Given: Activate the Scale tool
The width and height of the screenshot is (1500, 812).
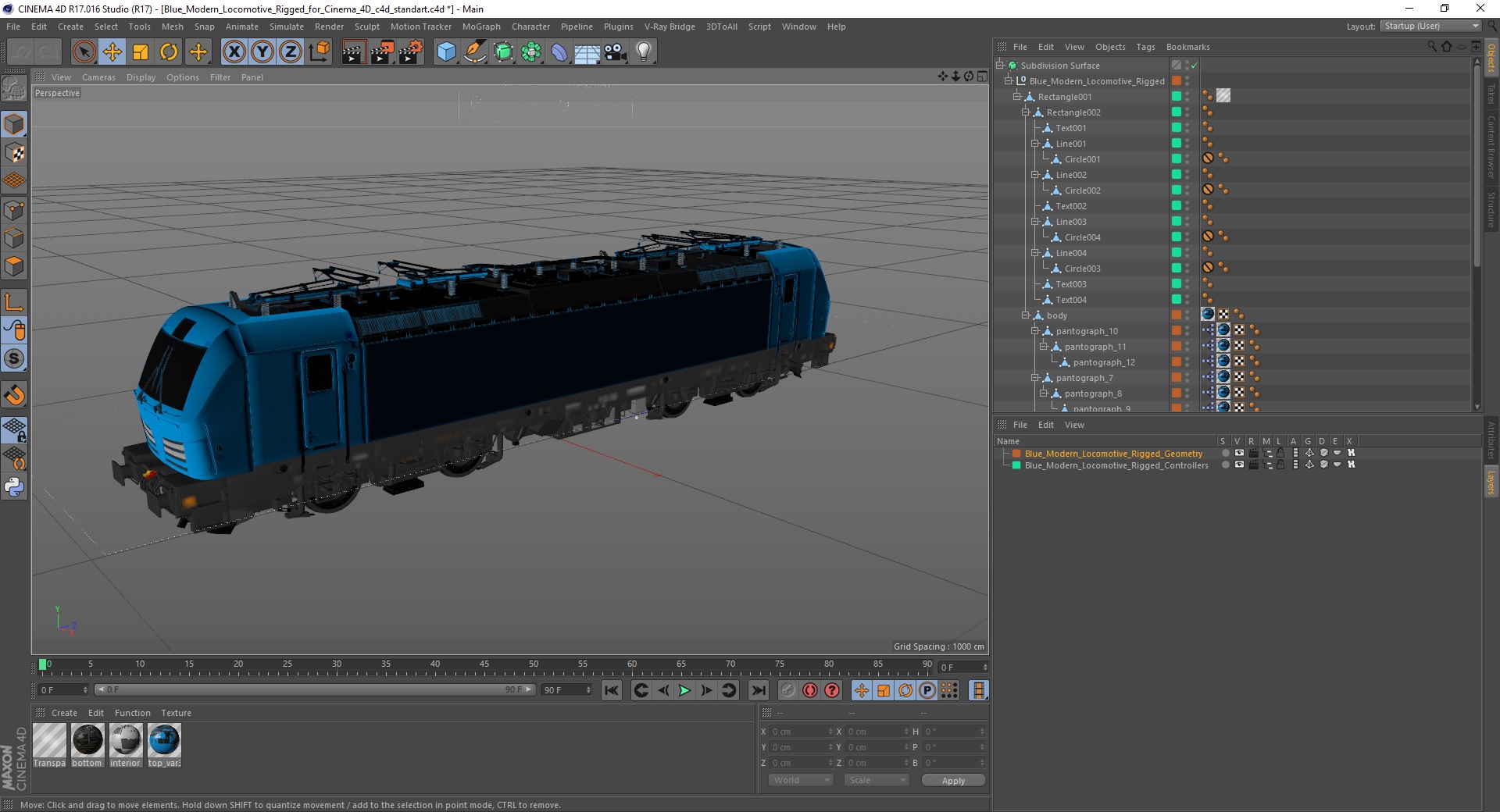Looking at the screenshot, I should pyautogui.click(x=141, y=52).
